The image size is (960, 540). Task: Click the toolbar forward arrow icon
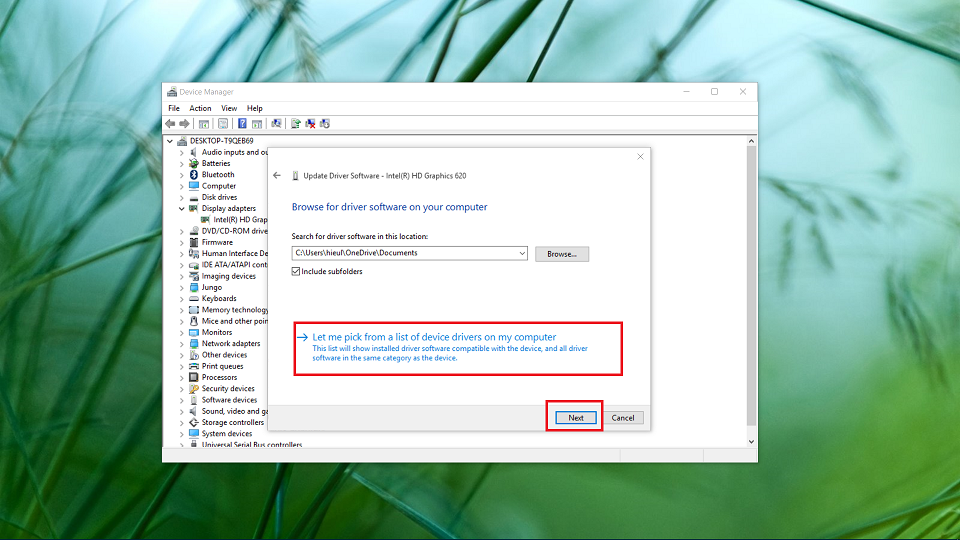tap(184, 123)
